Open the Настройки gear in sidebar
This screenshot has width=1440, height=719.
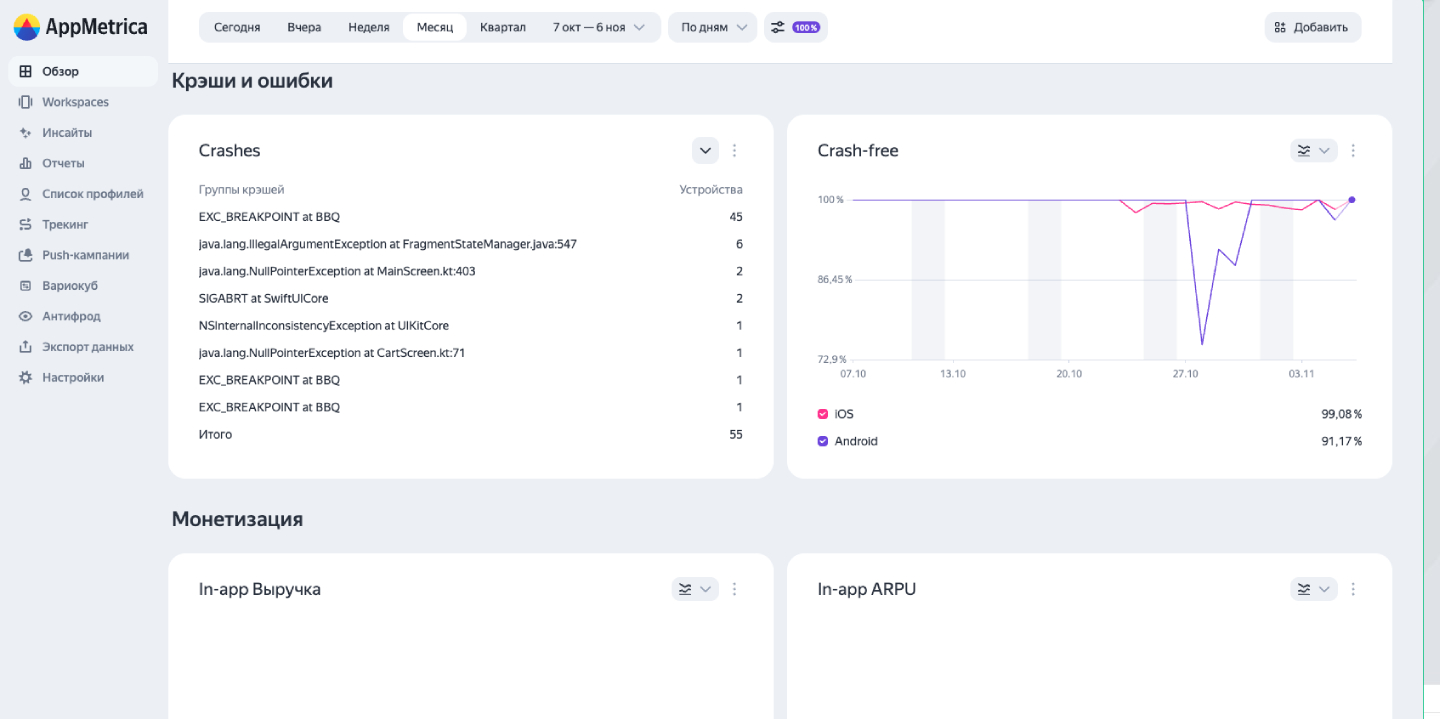pos(70,377)
